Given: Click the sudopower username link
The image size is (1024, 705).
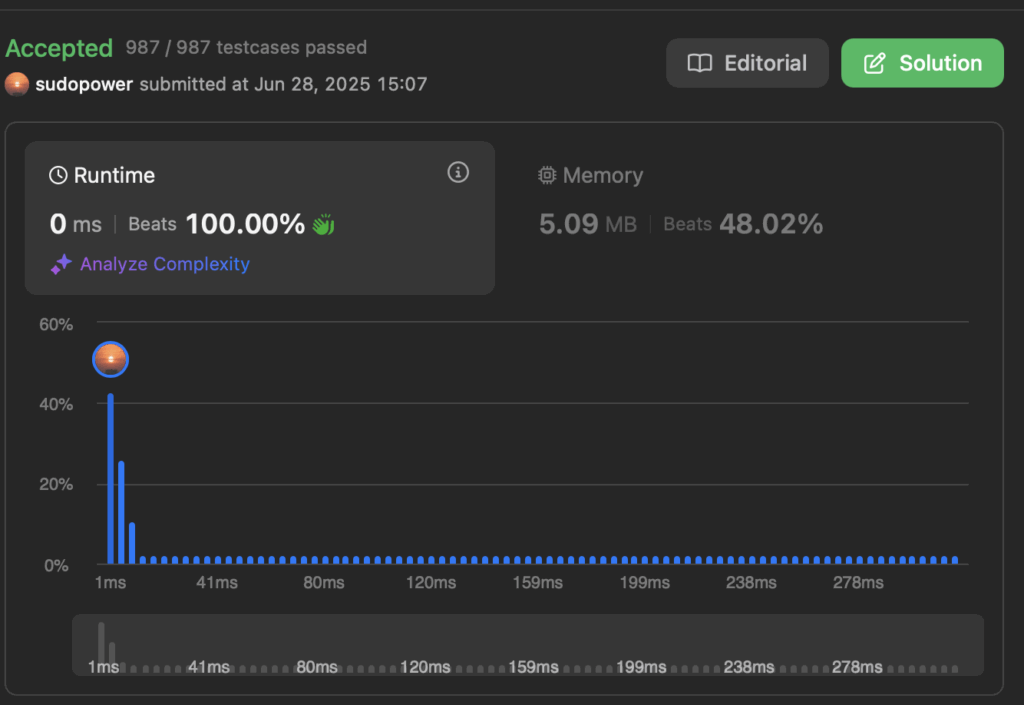Looking at the screenshot, I should click(84, 84).
